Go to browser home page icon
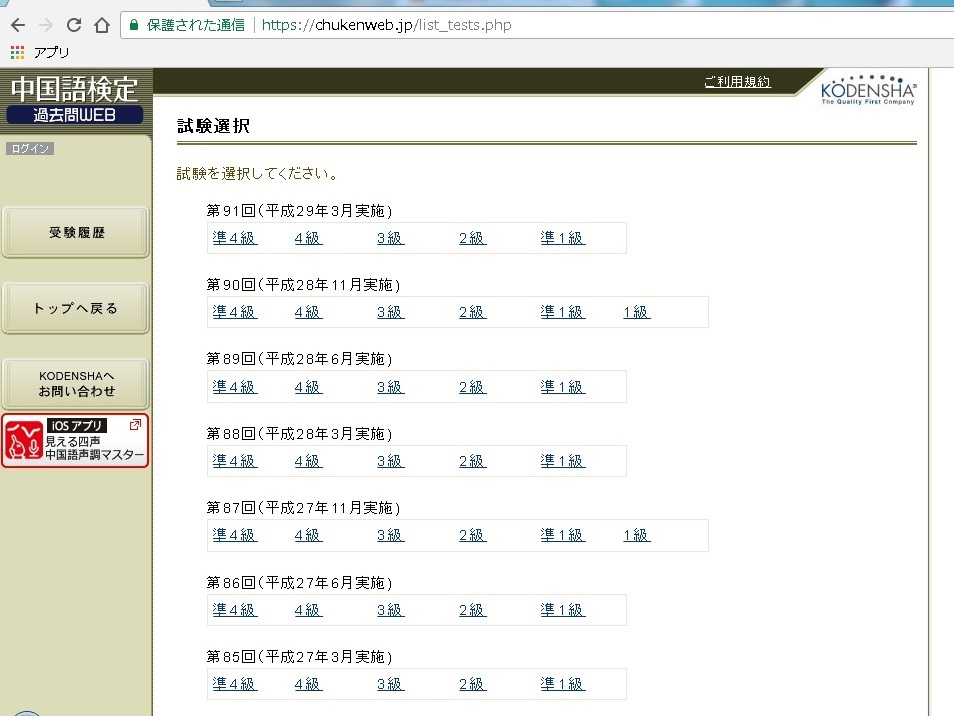Image resolution: width=954 pixels, height=716 pixels. coord(101,25)
